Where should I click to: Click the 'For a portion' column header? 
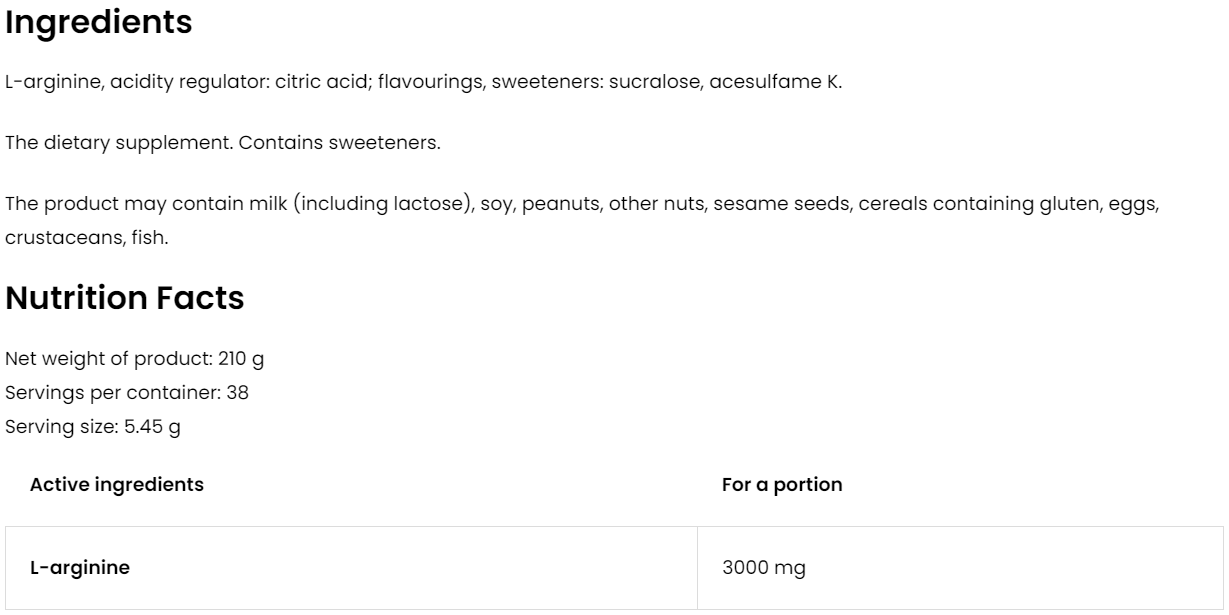click(x=782, y=485)
